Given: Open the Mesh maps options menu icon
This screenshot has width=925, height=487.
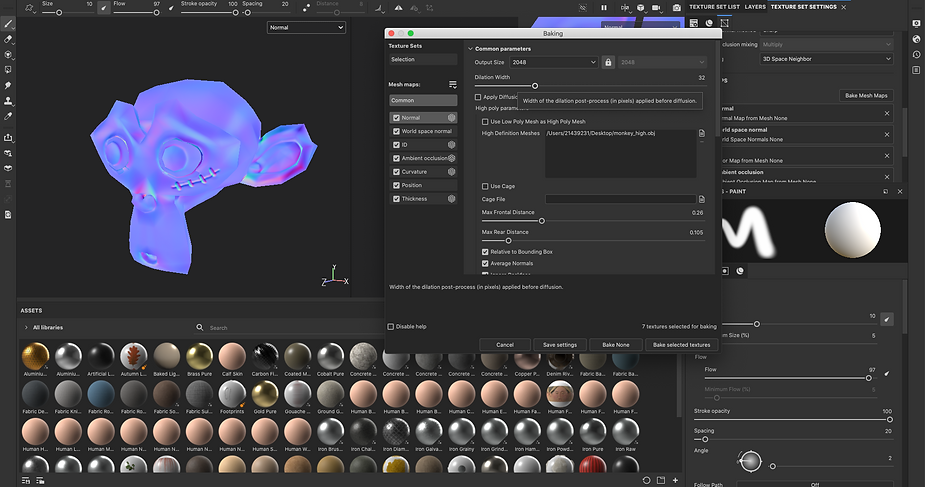Looking at the screenshot, I should tap(452, 84).
